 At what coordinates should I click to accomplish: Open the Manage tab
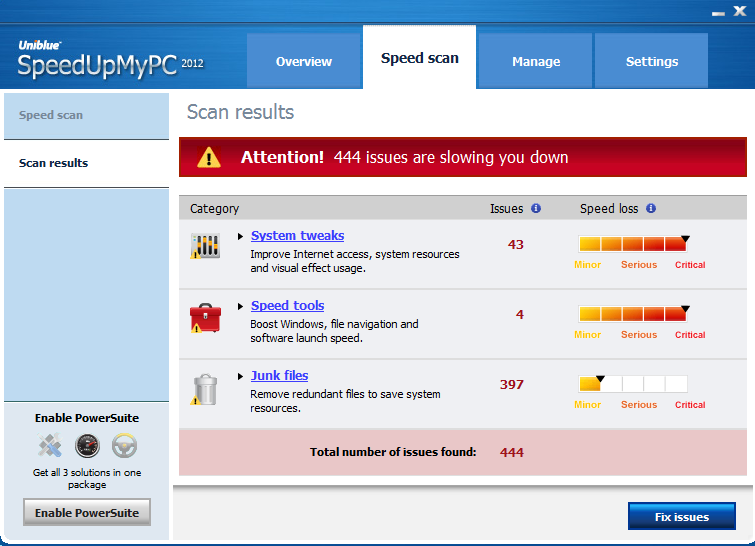pos(536,61)
